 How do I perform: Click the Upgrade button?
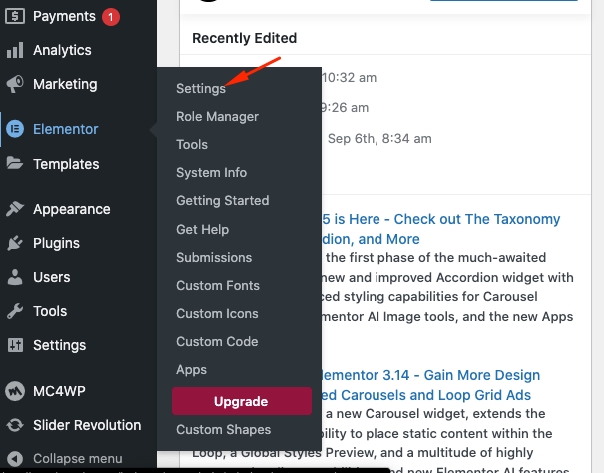tap(241, 401)
